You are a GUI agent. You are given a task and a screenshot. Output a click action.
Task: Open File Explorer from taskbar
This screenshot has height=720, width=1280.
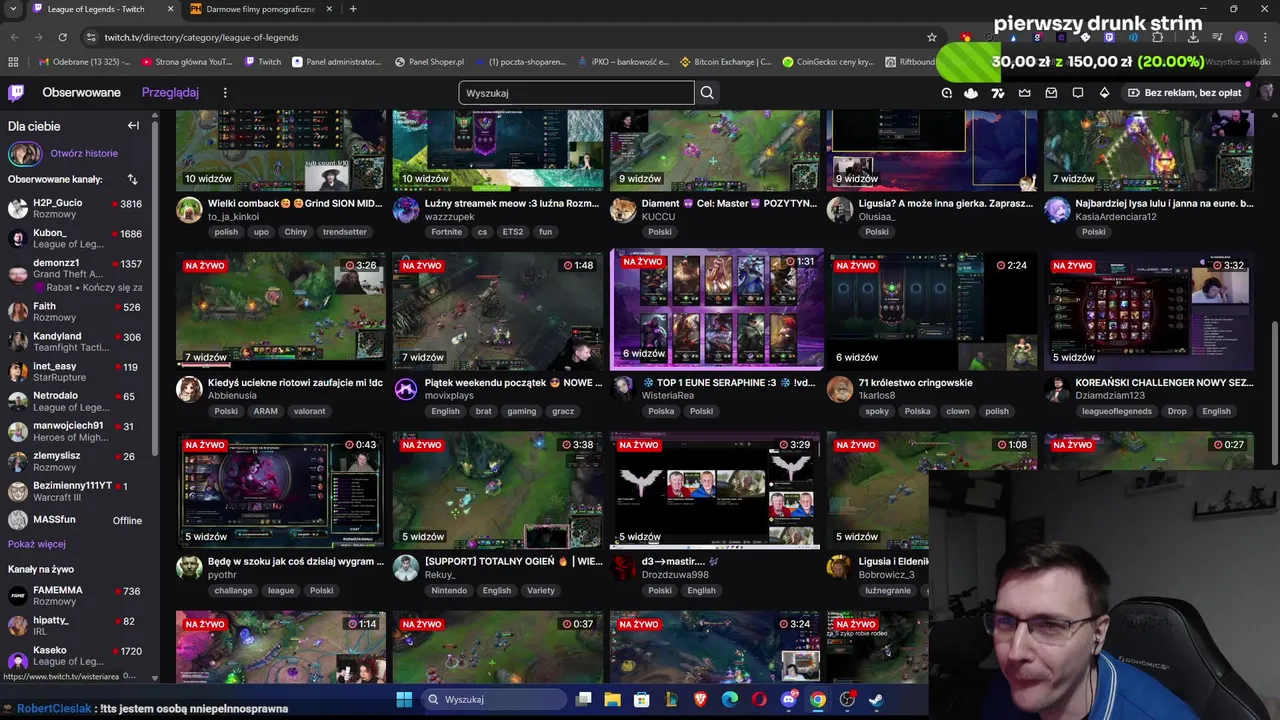pyautogui.click(x=613, y=699)
